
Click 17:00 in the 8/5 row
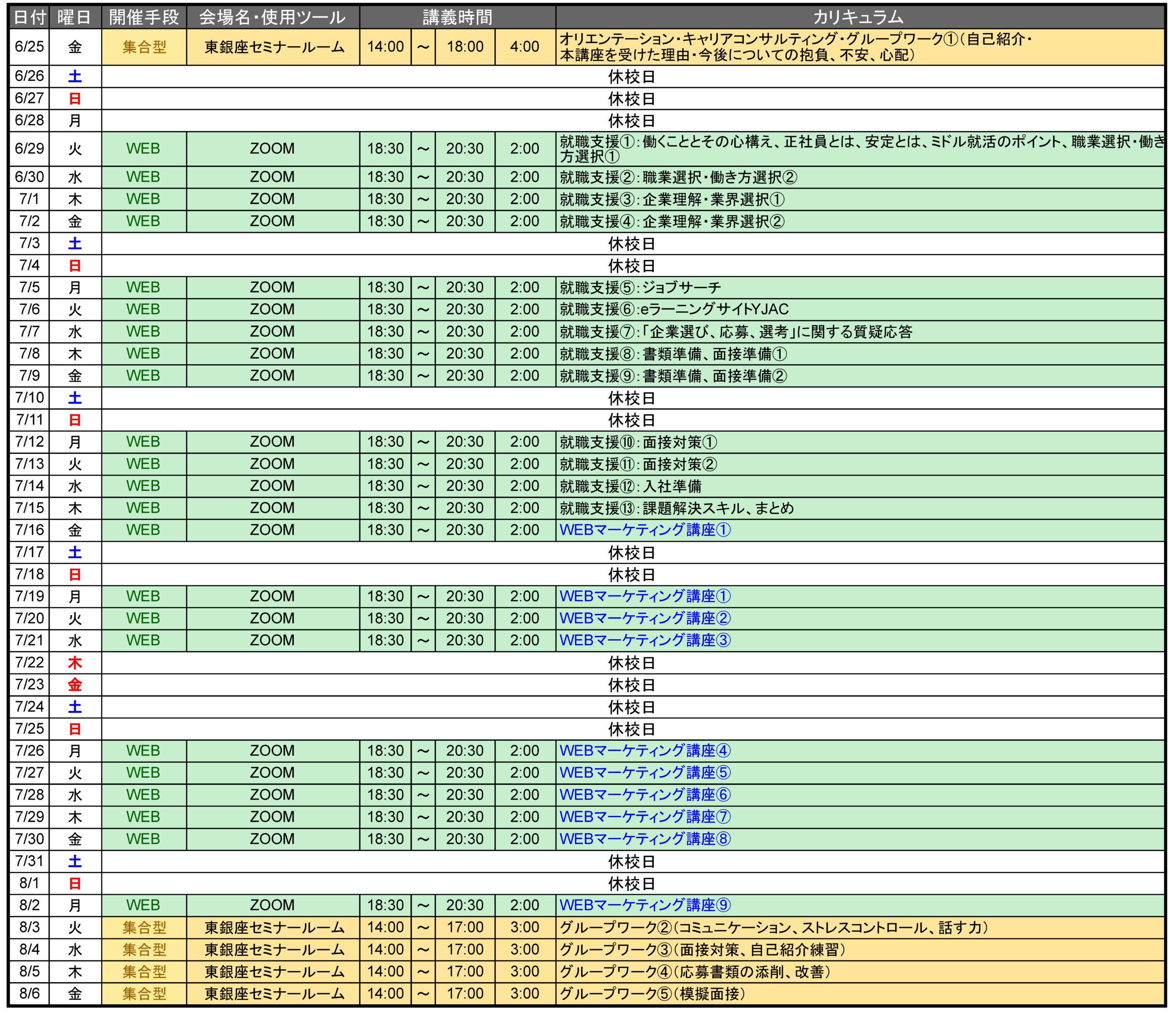[x=465, y=972]
